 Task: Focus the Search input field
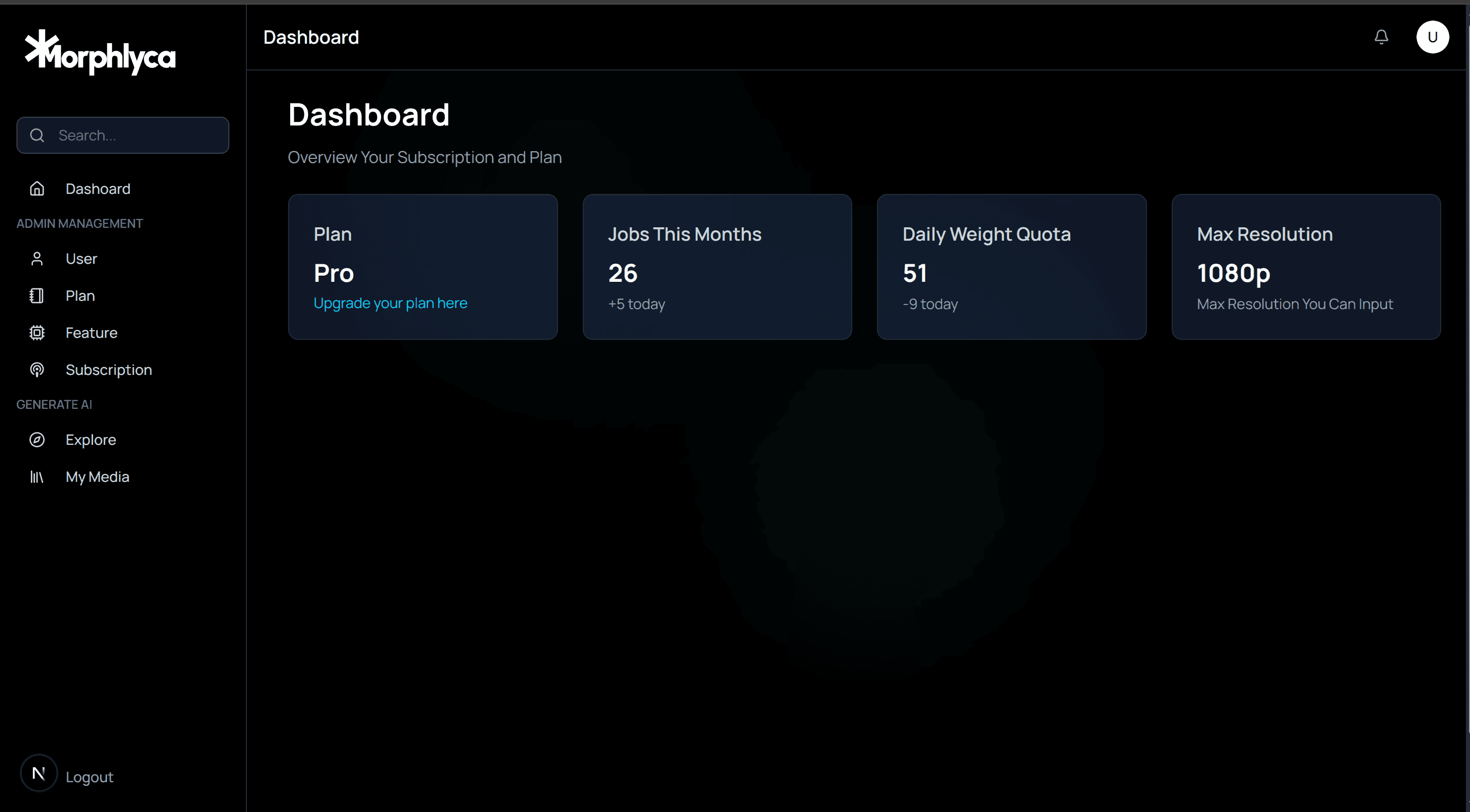tap(137, 135)
